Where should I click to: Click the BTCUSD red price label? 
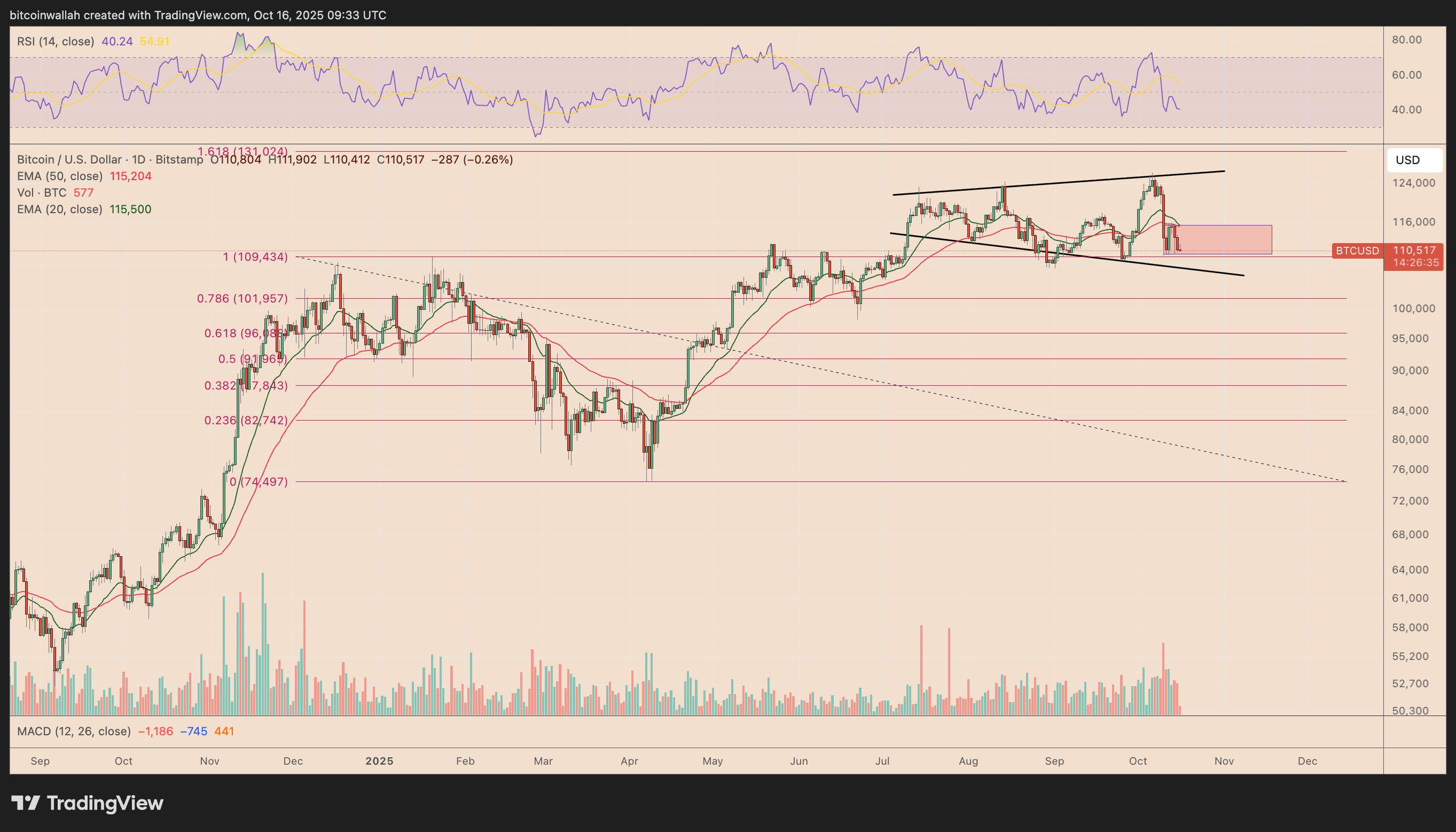pyautogui.click(x=1357, y=250)
